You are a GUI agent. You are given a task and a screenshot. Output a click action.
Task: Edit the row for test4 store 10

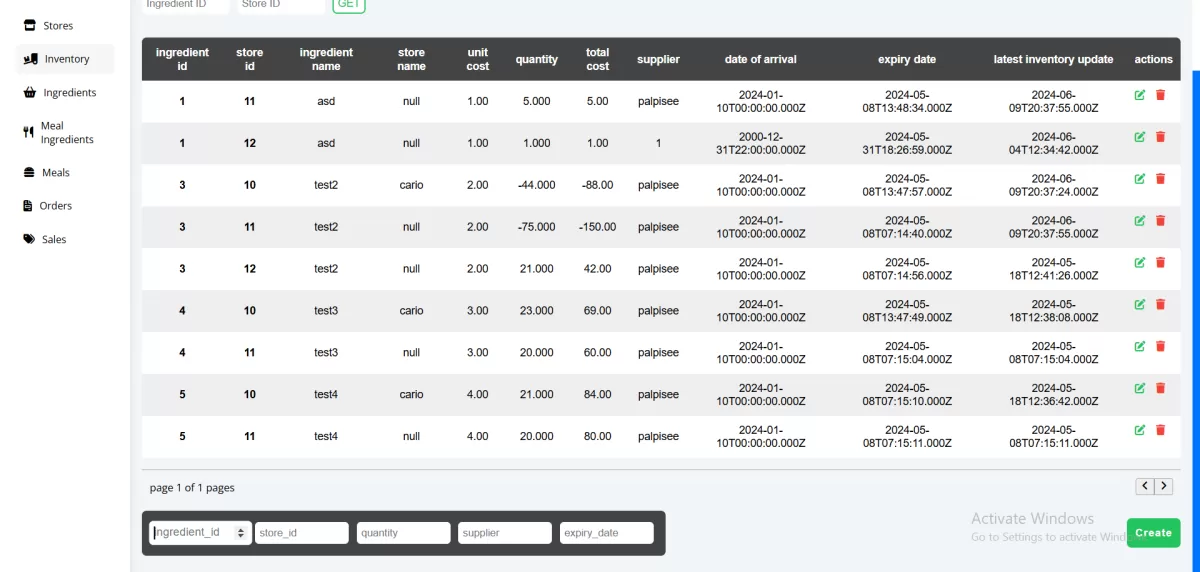click(1140, 388)
